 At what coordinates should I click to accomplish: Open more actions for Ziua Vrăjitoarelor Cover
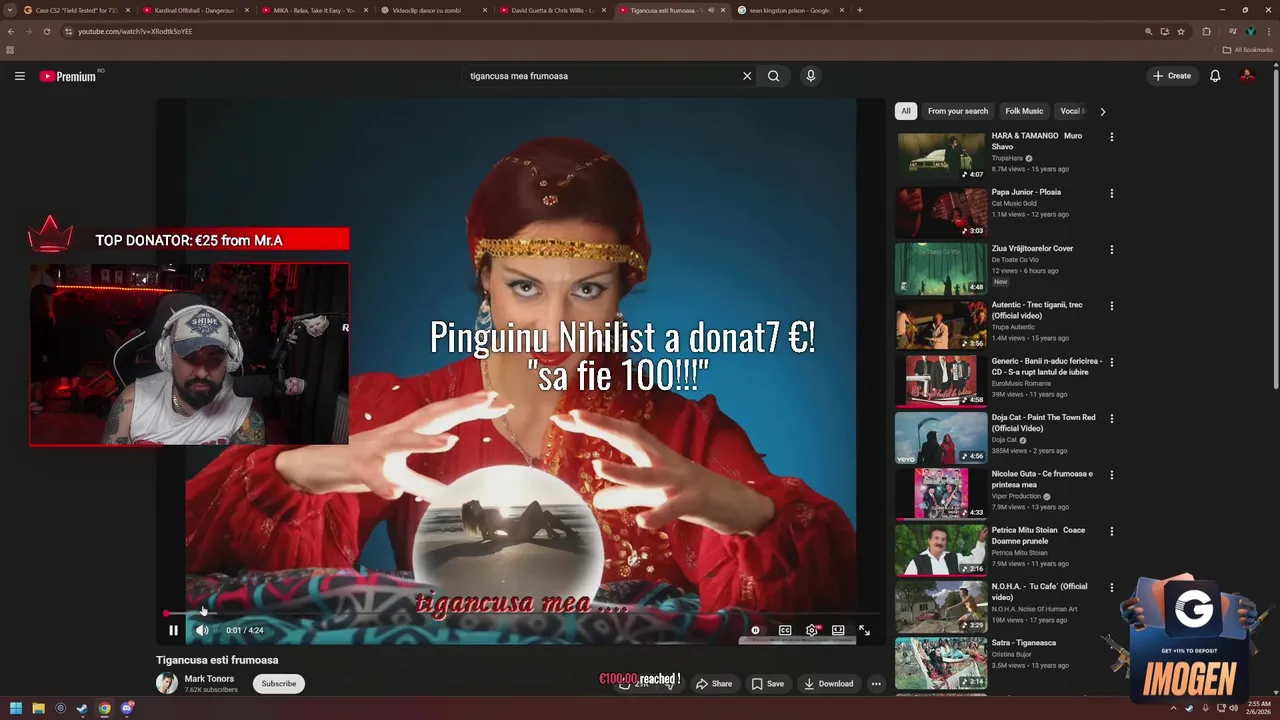[1111, 249]
